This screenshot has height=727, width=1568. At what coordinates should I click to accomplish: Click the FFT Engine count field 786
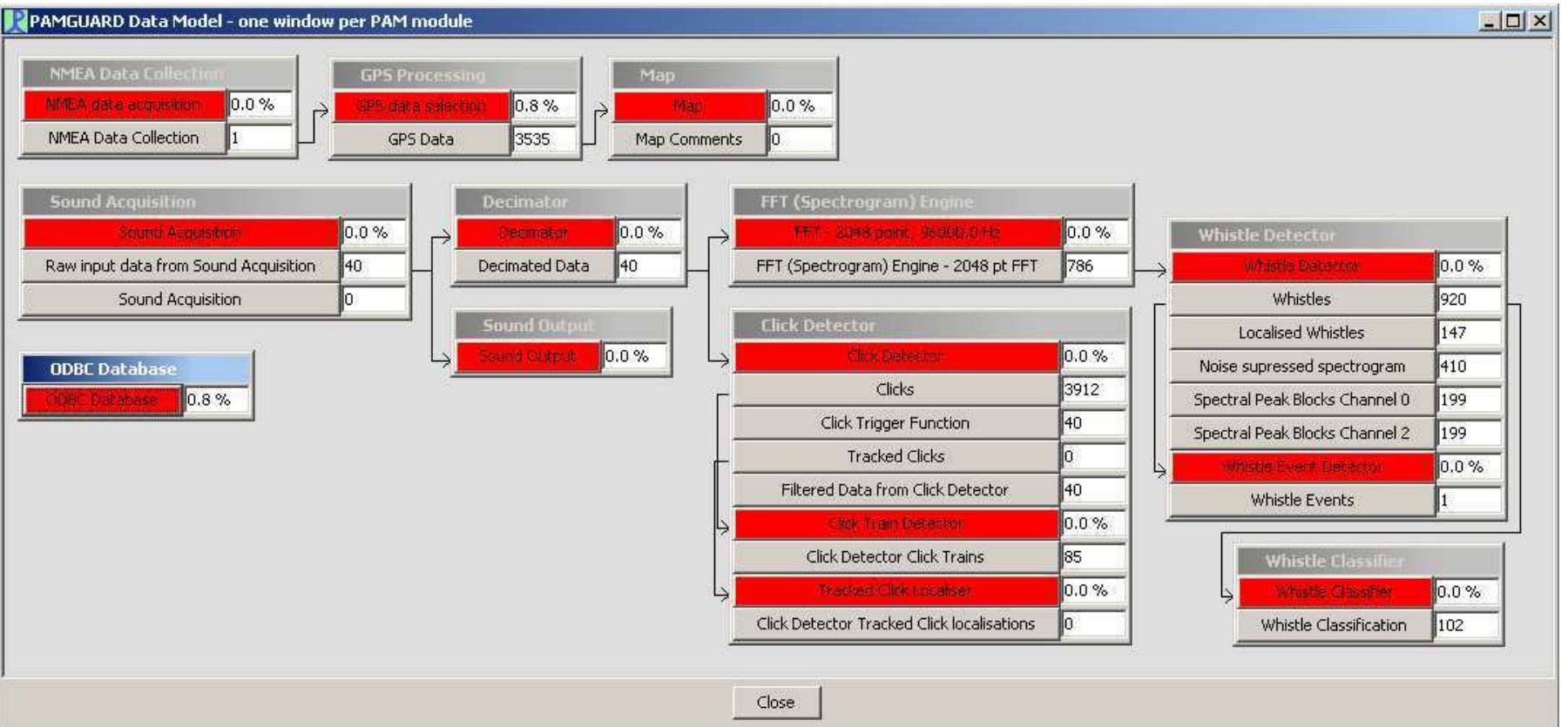tap(1095, 266)
